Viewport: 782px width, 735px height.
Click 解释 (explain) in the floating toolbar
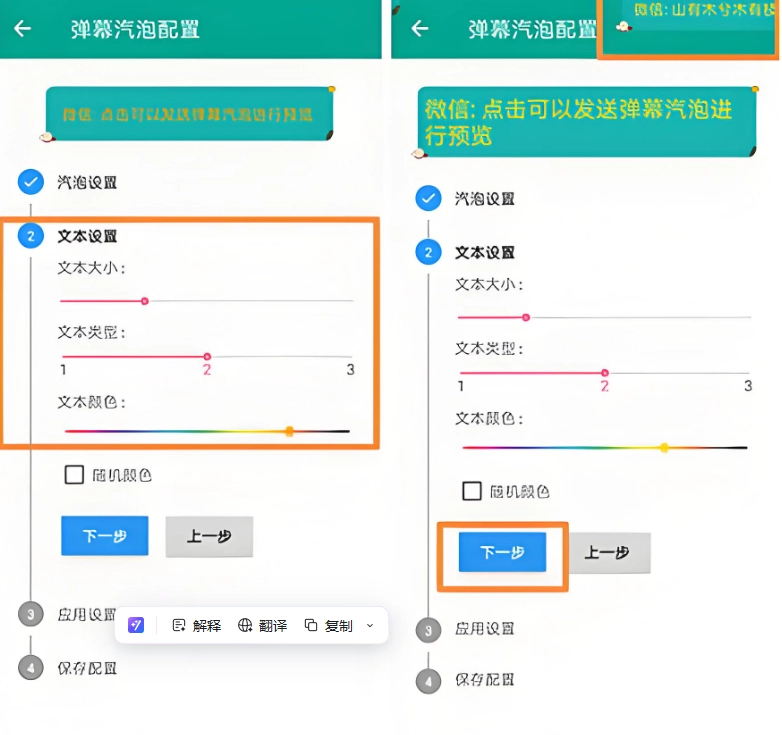pos(196,625)
